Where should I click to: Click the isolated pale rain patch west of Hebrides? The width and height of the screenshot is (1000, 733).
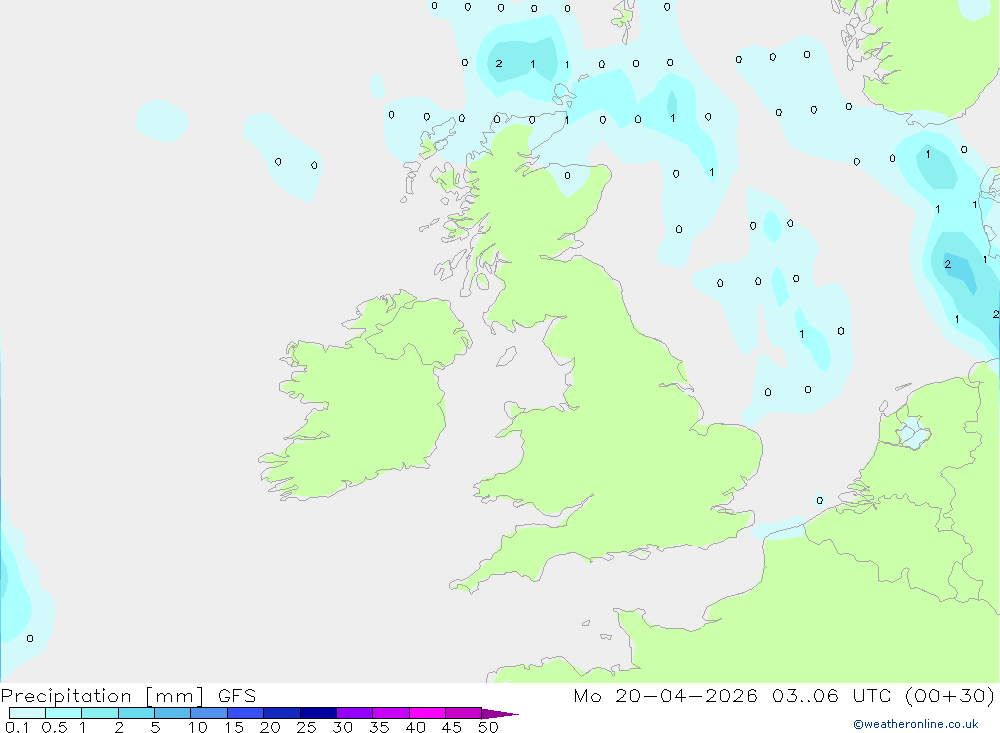162,120
